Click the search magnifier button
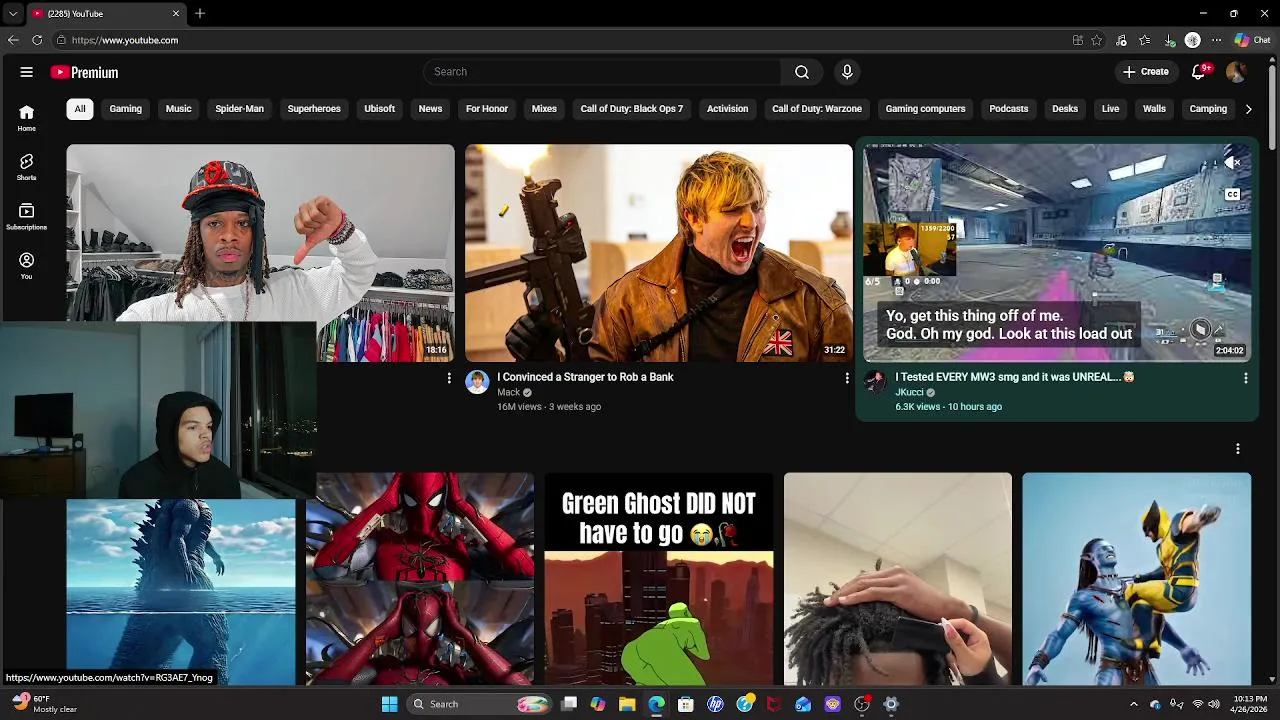1280x720 pixels. pyautogui.click(x=802, y=72)
